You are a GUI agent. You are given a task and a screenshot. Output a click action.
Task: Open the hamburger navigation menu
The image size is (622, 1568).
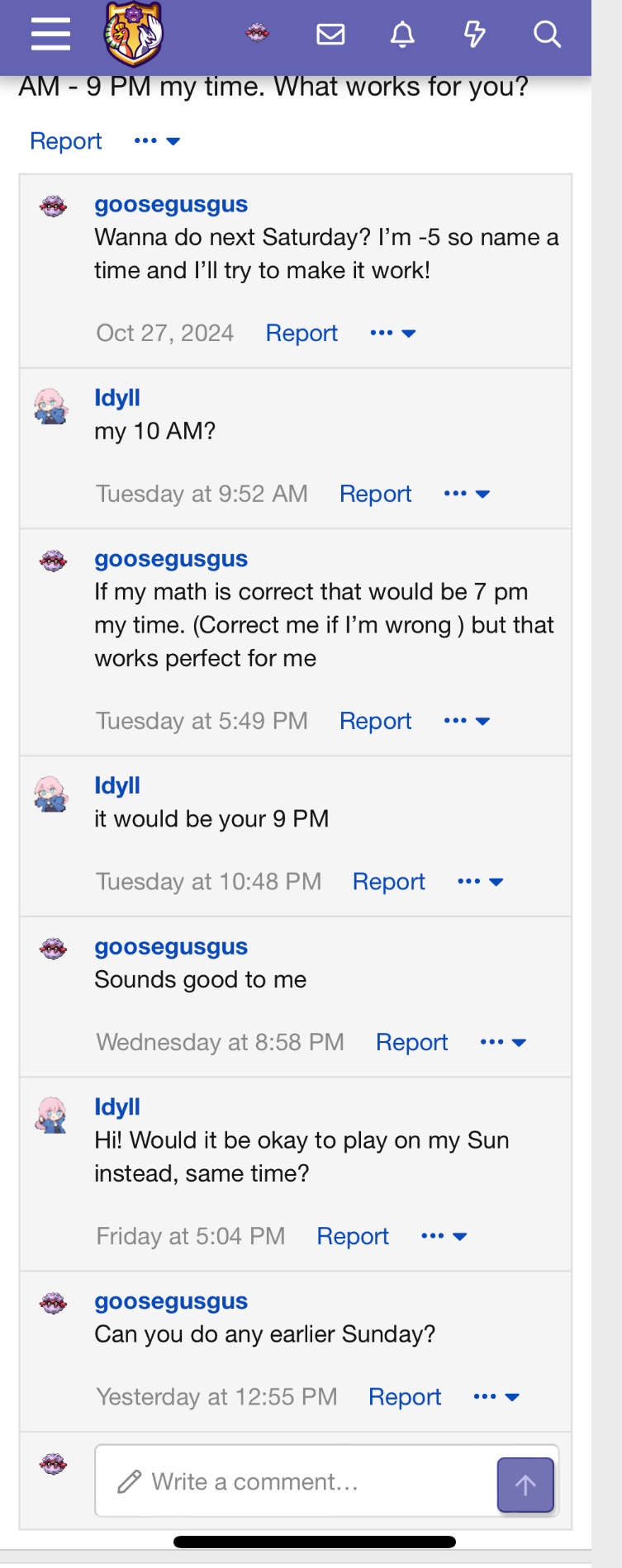coord(50,34)
